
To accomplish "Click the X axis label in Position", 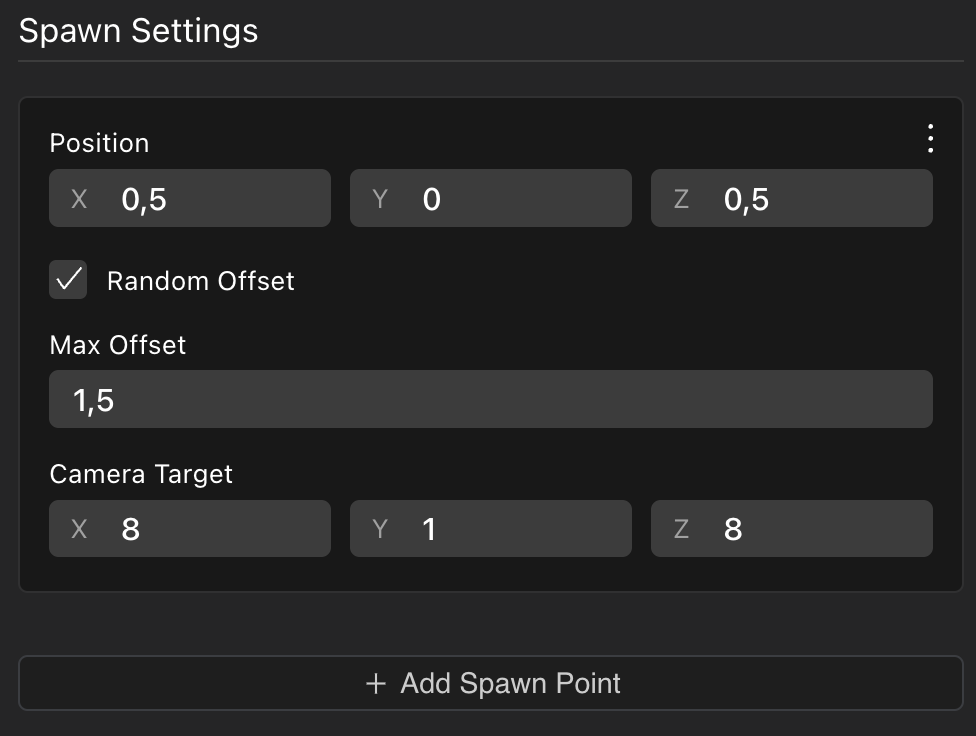I will pos(80,199).
